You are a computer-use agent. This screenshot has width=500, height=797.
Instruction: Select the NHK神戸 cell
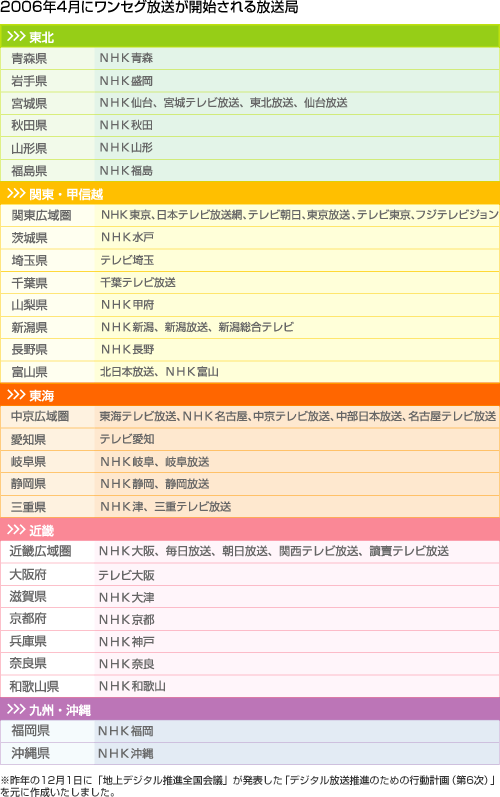tap(297, 641)
